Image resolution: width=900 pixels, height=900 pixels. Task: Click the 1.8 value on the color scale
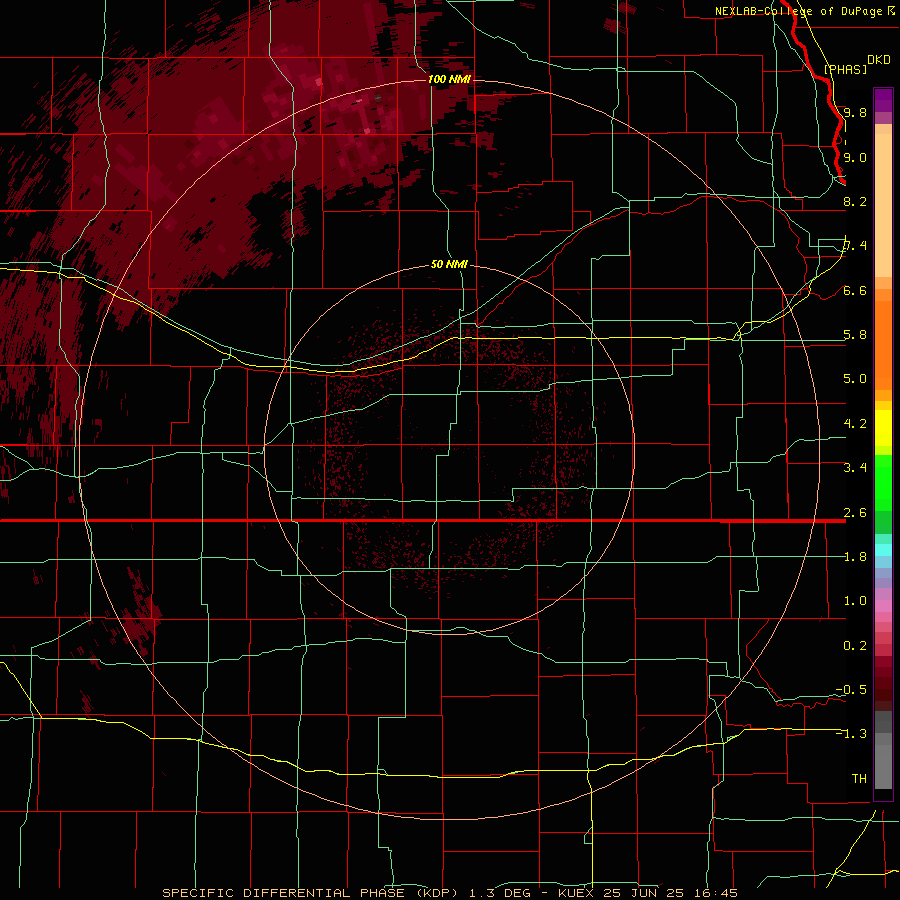[855, 556]
